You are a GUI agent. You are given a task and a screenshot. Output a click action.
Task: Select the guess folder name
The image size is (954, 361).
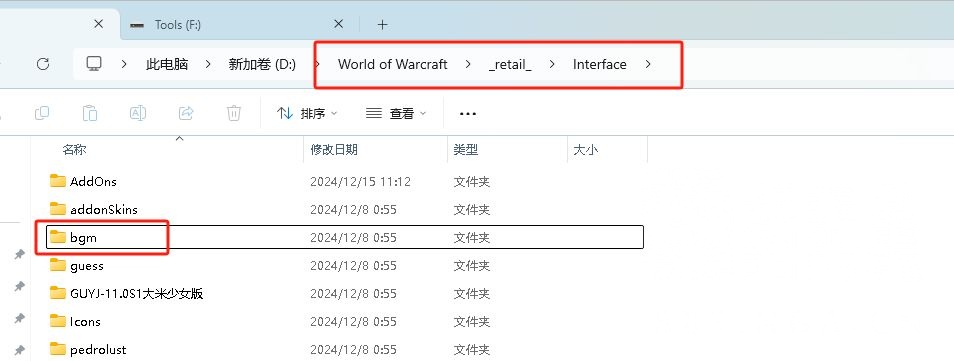pos(86,266)
